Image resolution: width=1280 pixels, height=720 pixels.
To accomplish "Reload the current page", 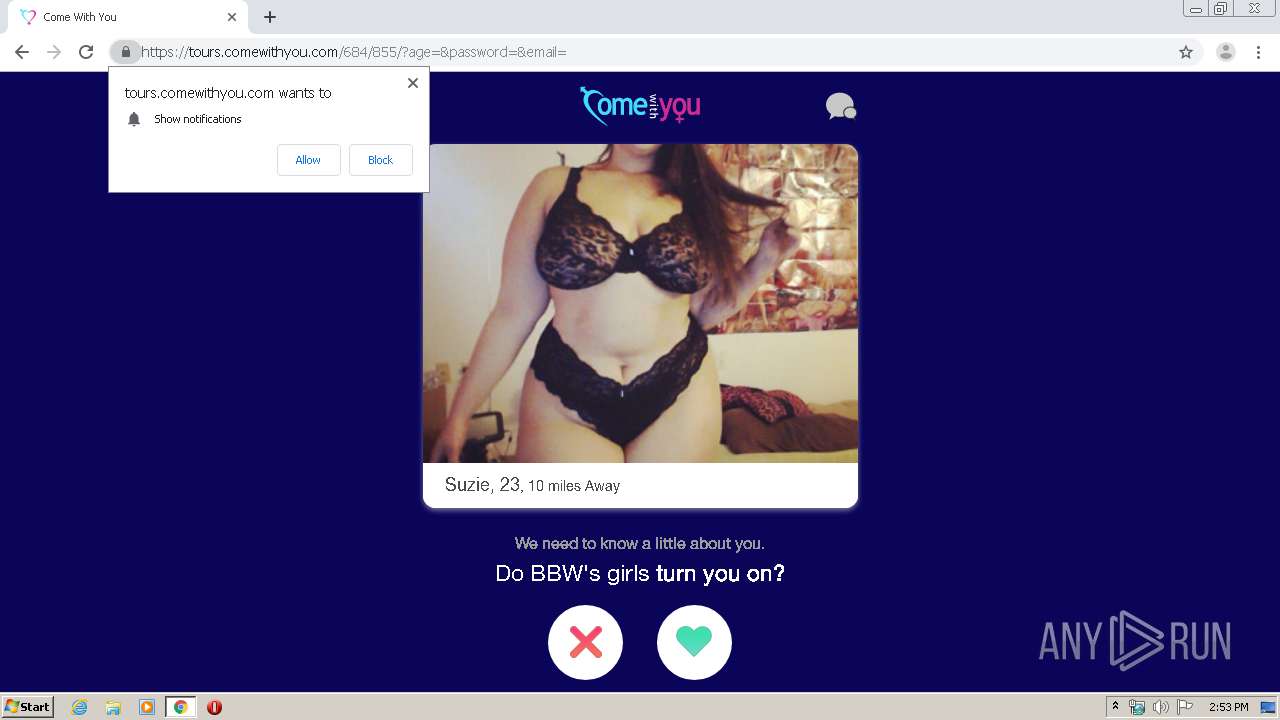I will 86,52.
